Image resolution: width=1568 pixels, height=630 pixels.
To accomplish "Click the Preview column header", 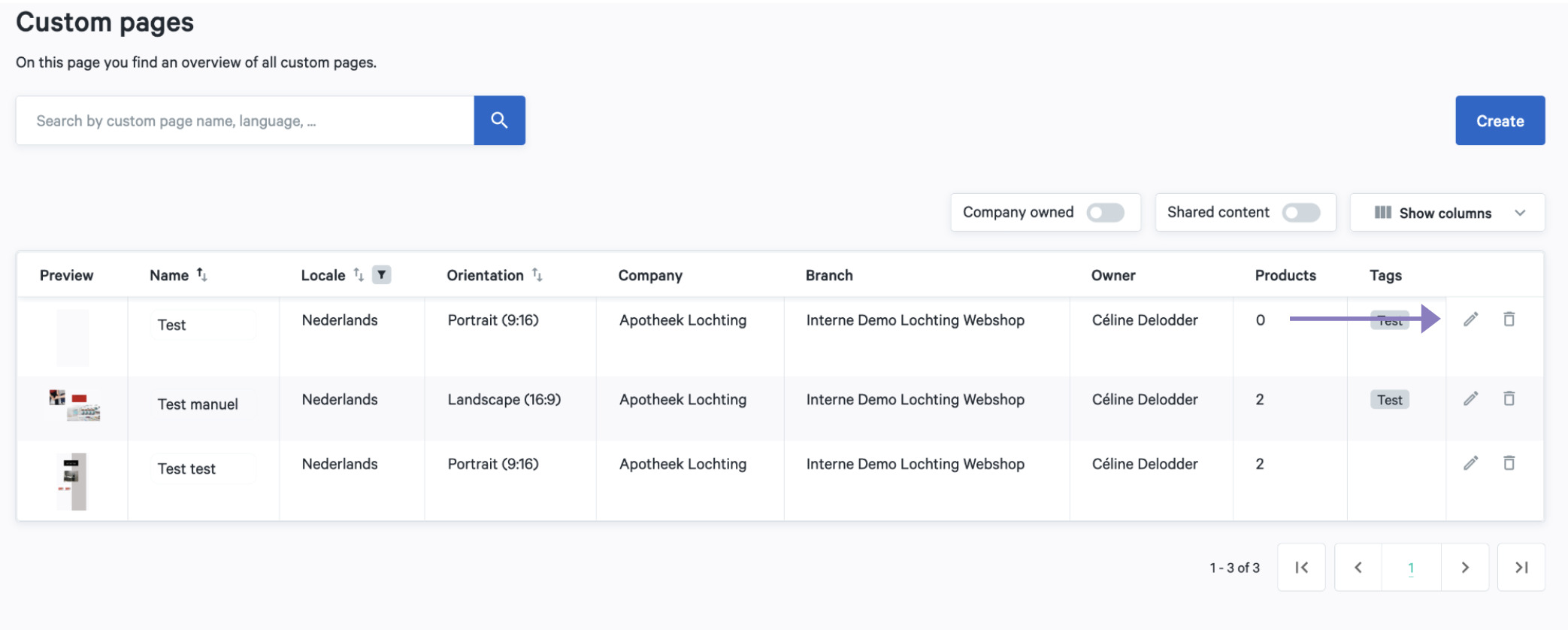I will (x=66, y=275).
